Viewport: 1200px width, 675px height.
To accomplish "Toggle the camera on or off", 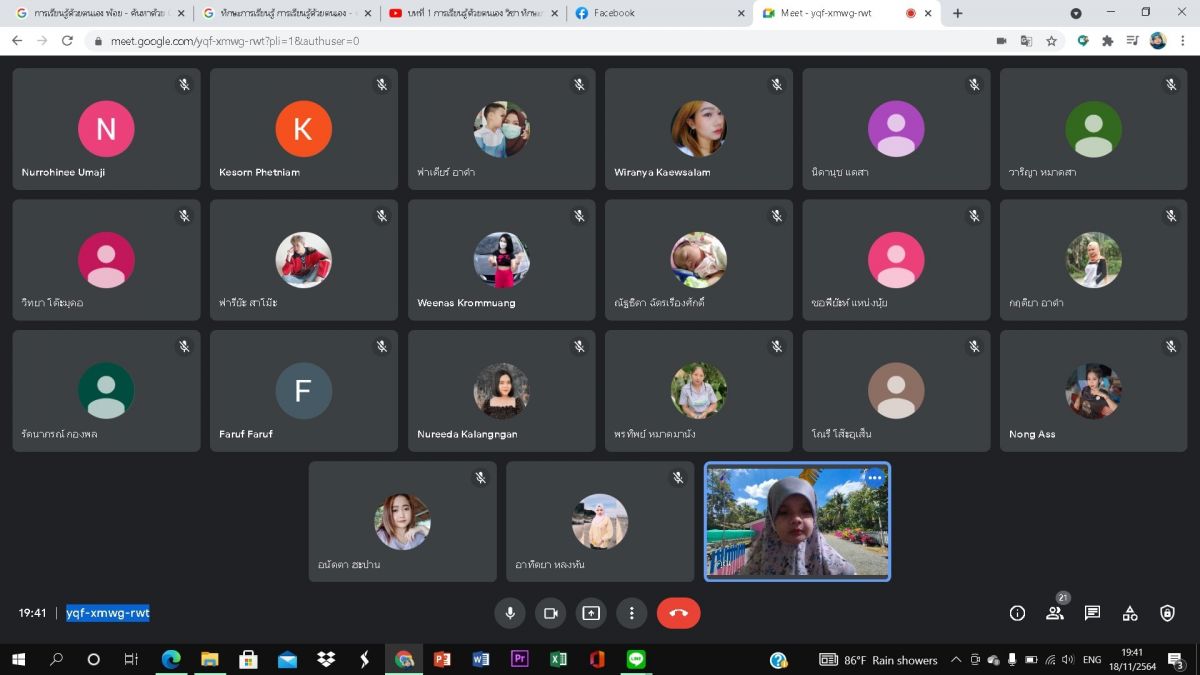I will coord(550,613).
